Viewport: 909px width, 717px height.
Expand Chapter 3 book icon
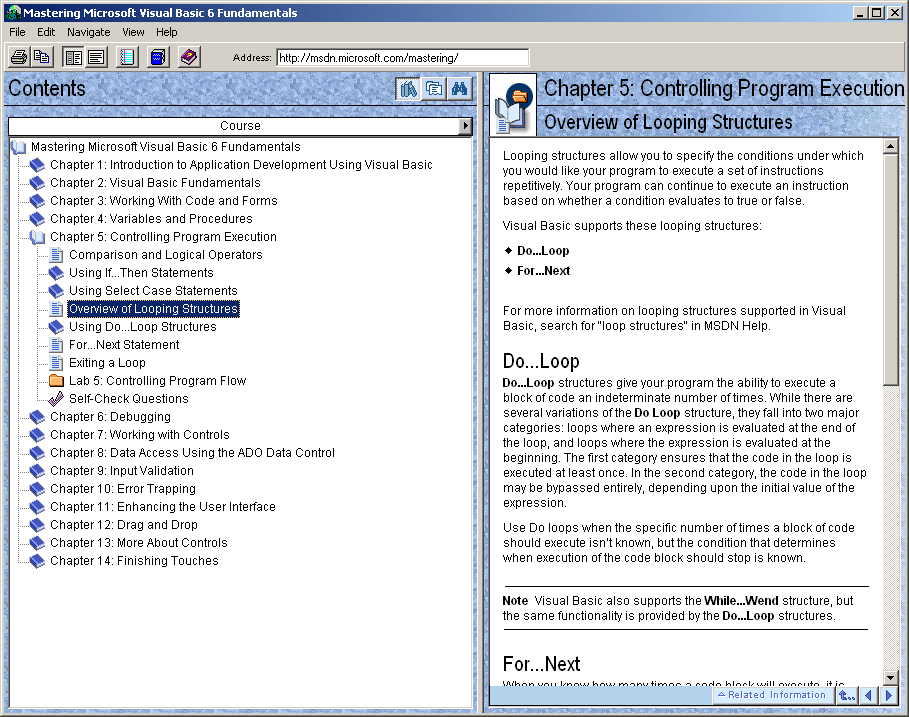coord(37,201)
